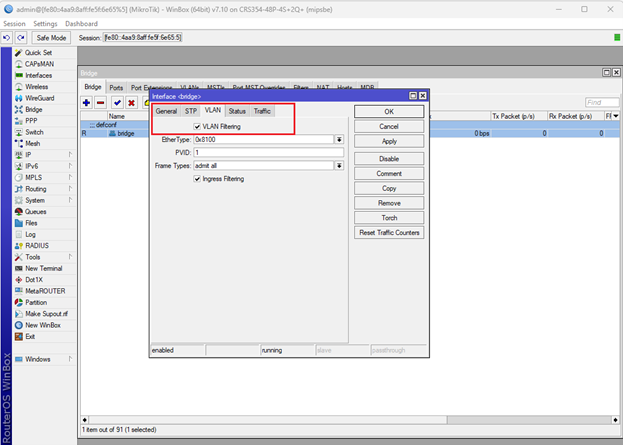Click the Bridge table horizontal scrollbar
This screenshot has width=623, height=445.
coord(348,420)
